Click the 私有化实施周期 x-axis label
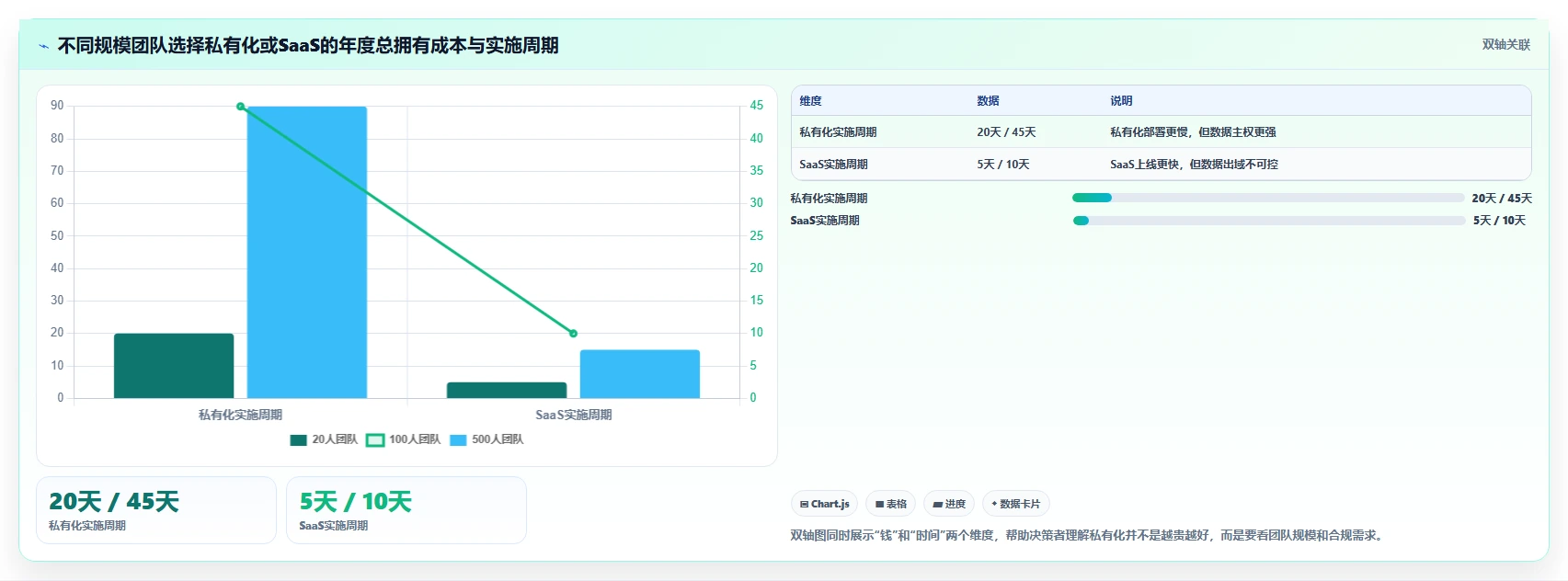Image resolution: width=1568 pixels, height=581 pixels. (x=241, y=416)
